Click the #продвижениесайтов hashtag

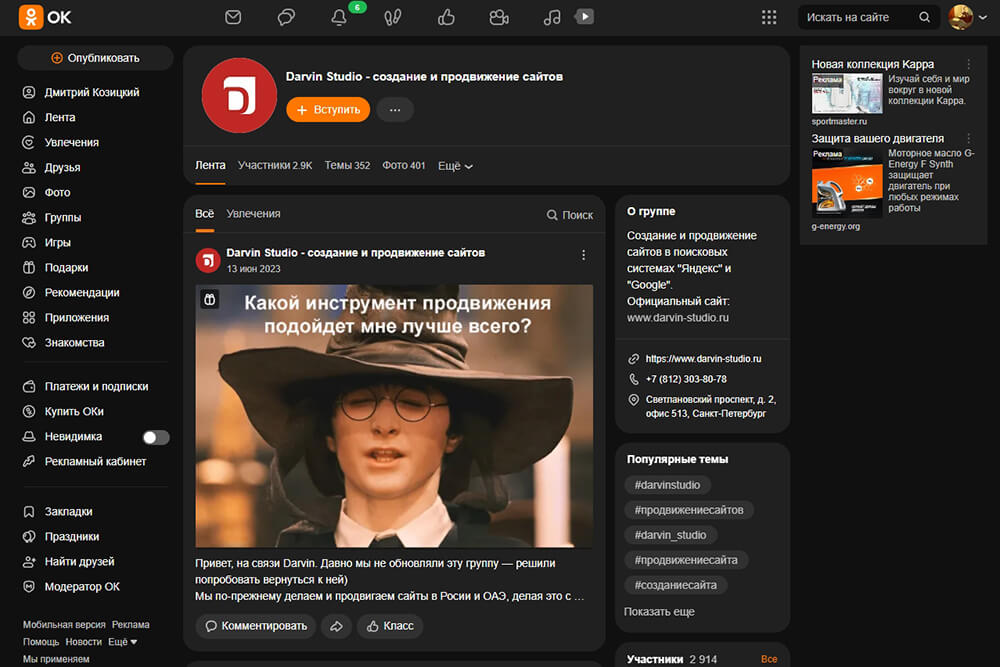point(689,510)
